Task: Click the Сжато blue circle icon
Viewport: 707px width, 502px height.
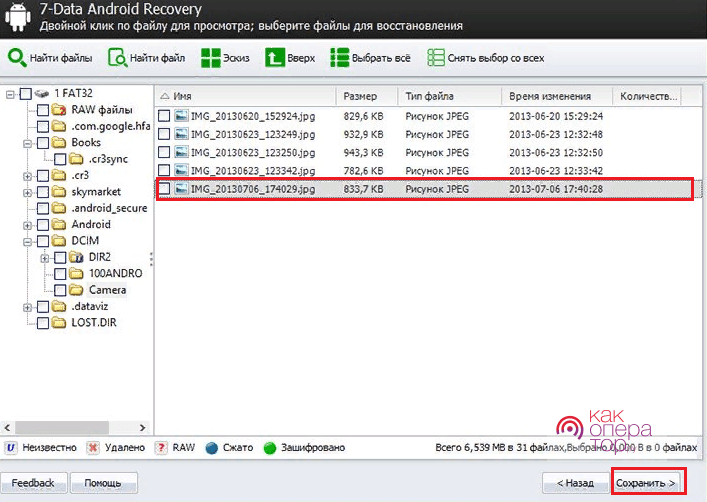Action: 211,448
